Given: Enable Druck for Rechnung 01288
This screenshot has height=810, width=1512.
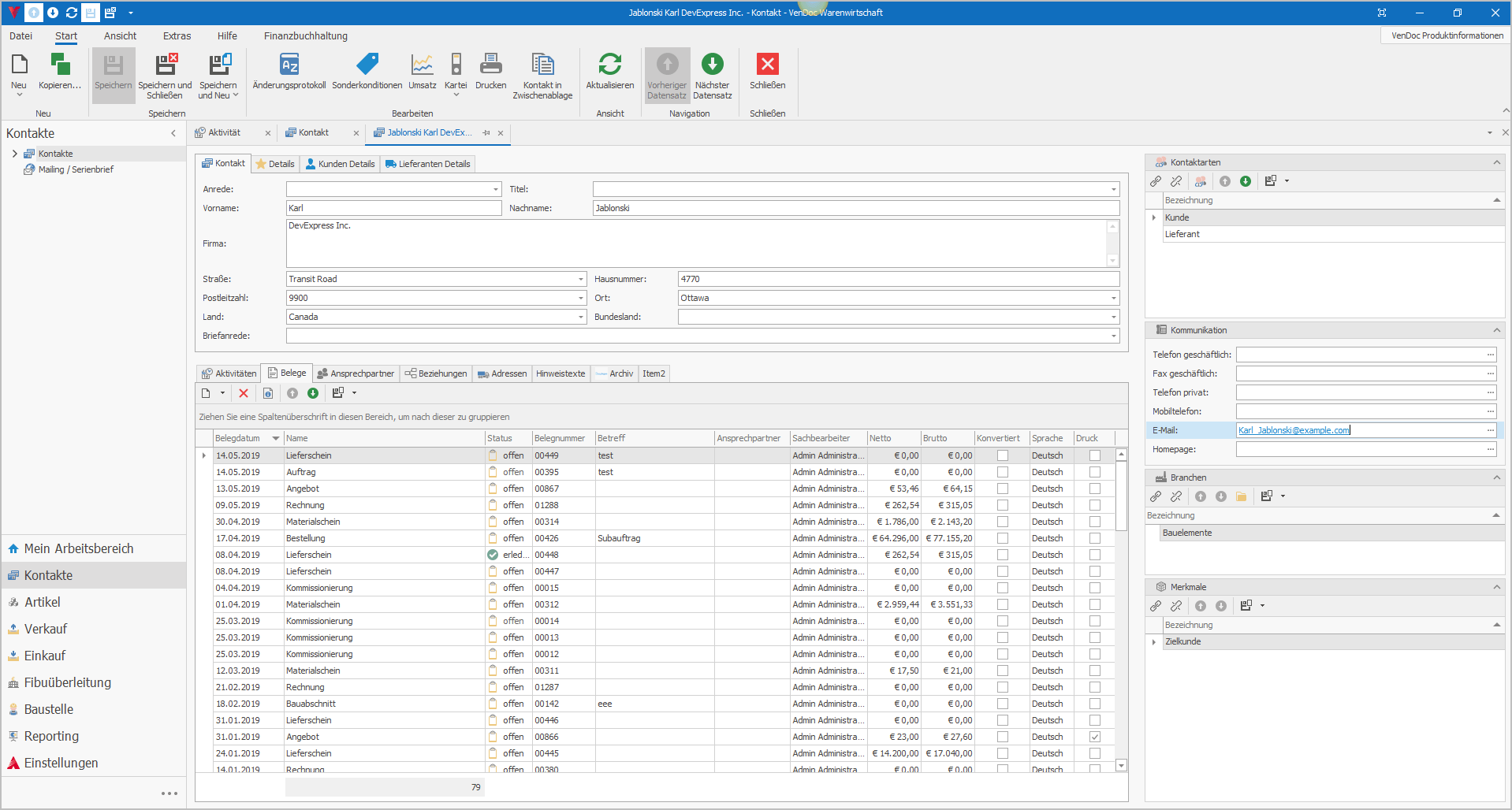Looking at the screenshot, I should tap(1094, 505).
